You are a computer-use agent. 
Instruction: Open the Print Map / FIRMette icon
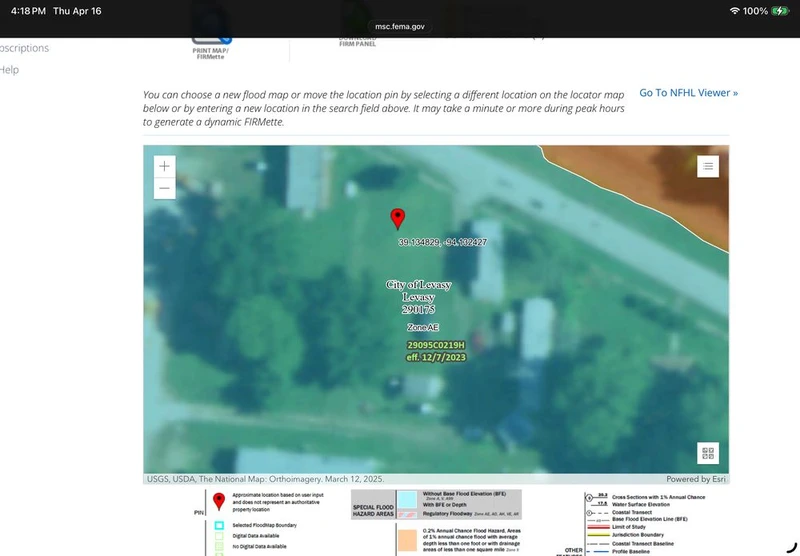[x=211, y=48]
